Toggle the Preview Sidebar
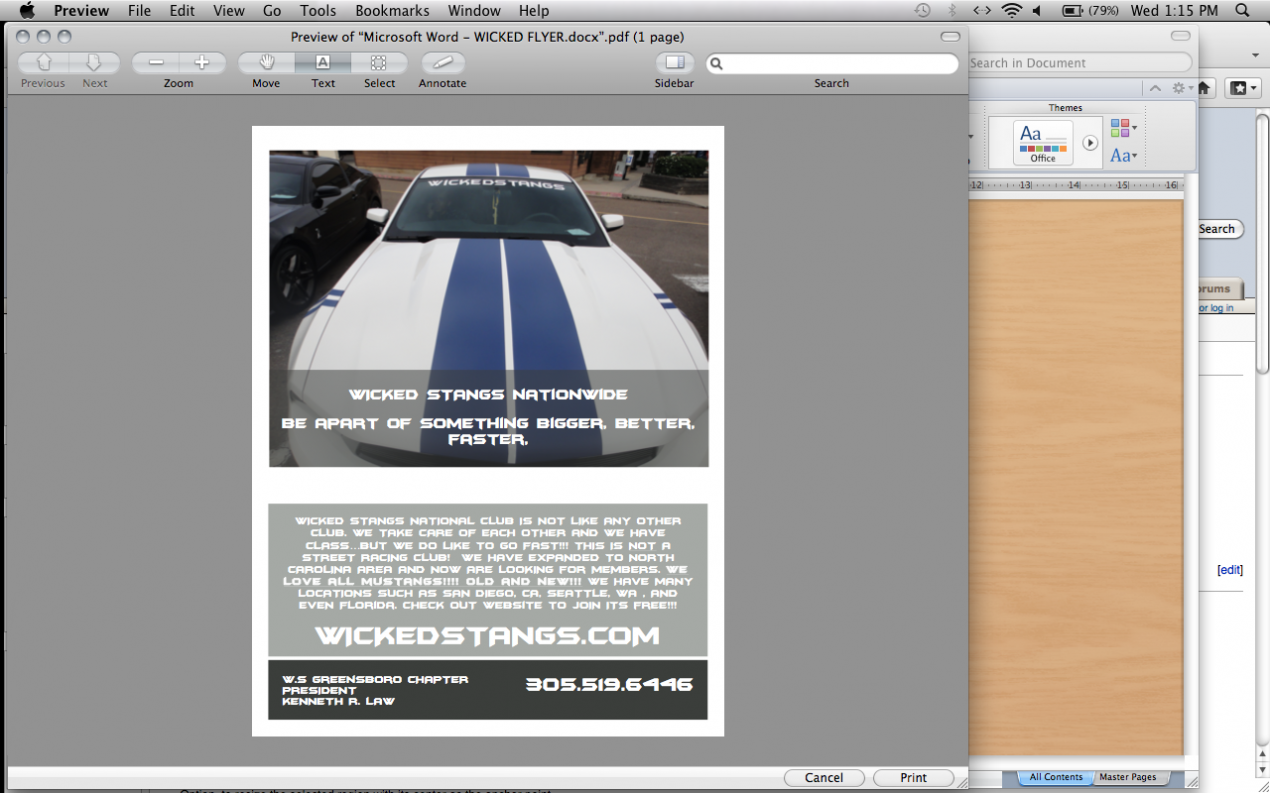The height and width of the screenshot is (793, 1270). [674, 63]
